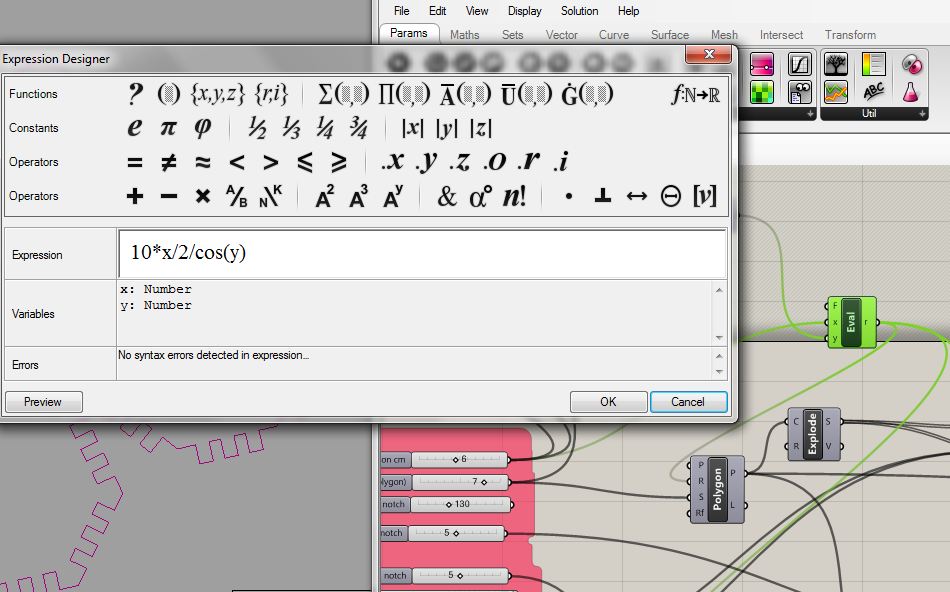Click the ABC text icon in Util panel
This screenshot has height=592, width=950.
[873, 91]
